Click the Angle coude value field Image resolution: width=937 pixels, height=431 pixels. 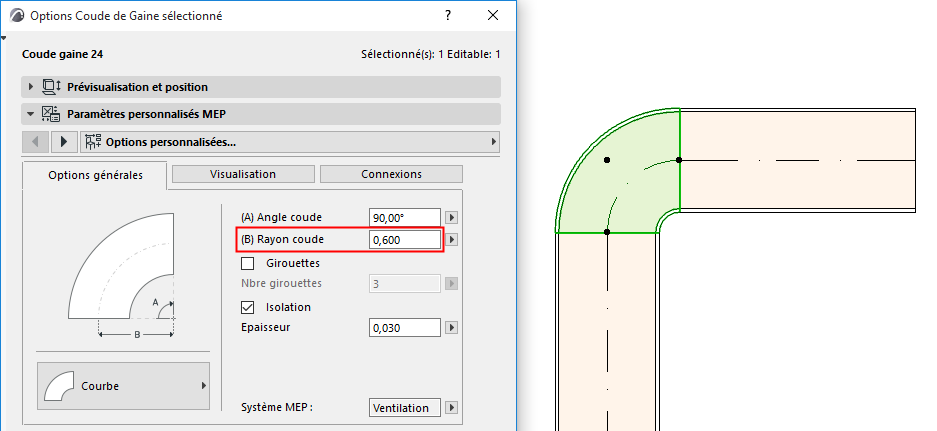(x=405, y=218)
